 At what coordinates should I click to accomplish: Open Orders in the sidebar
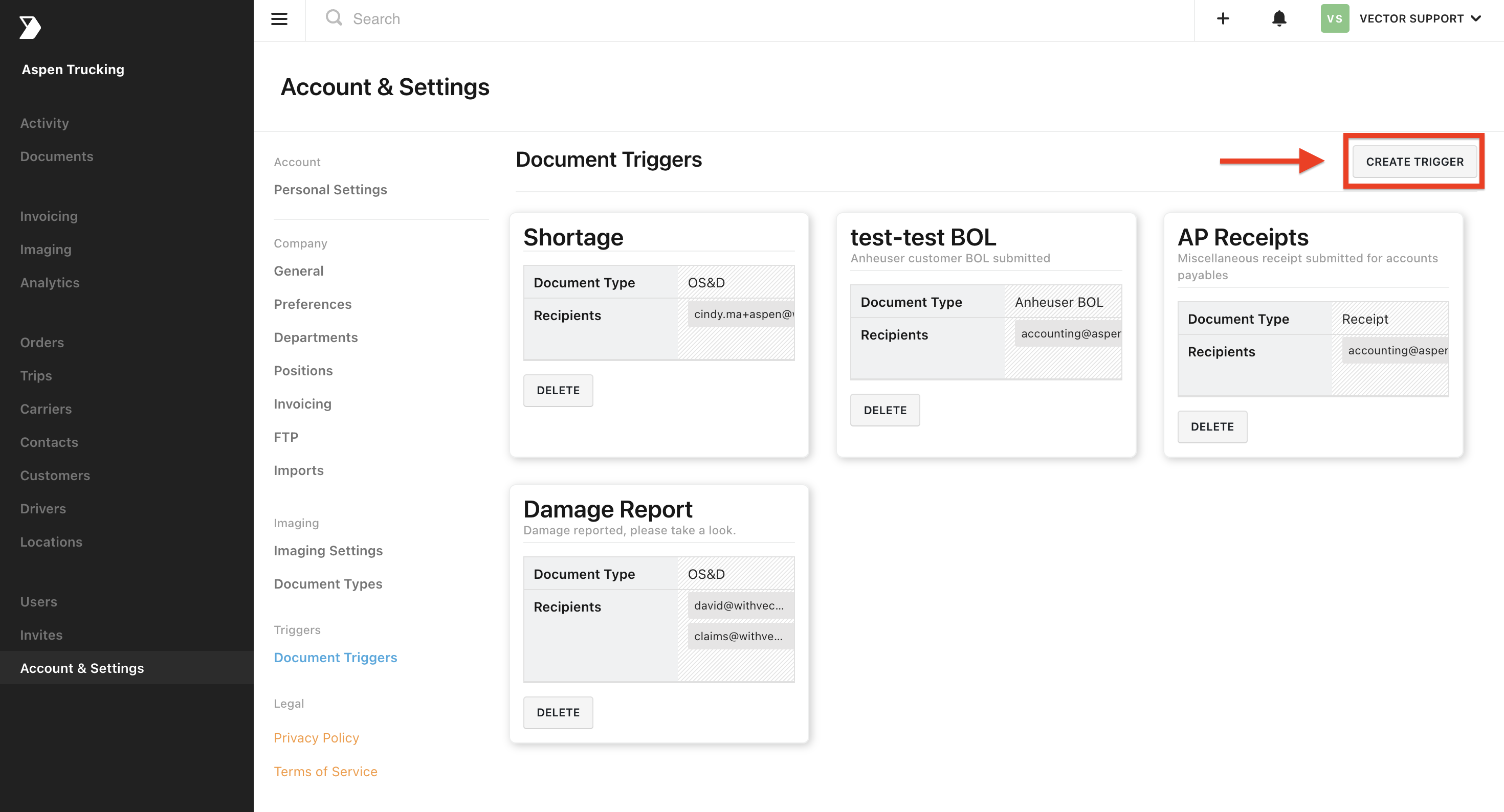coord(42,342)
